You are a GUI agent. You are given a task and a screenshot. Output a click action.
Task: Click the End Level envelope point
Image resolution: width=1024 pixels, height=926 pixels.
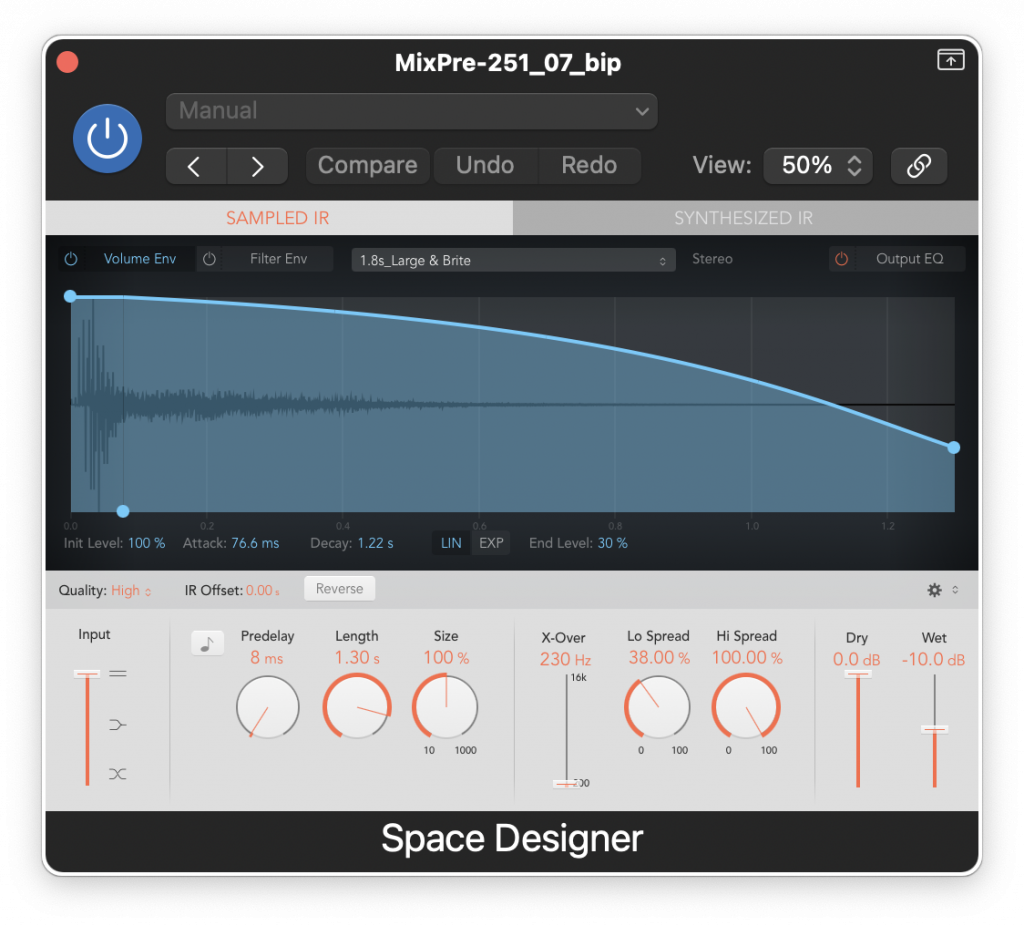(x=953, y=447)
